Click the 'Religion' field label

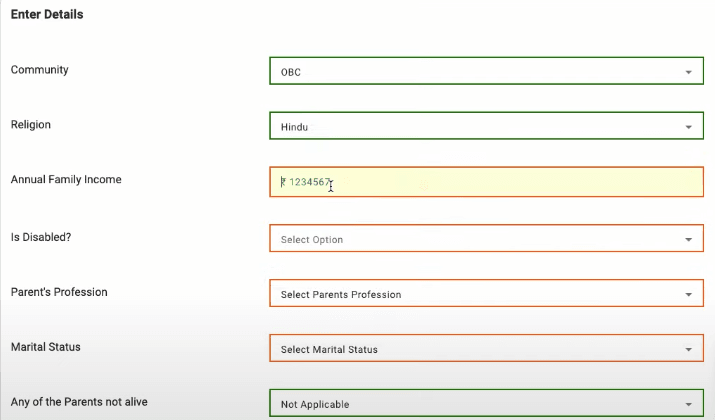click(30, 125)
